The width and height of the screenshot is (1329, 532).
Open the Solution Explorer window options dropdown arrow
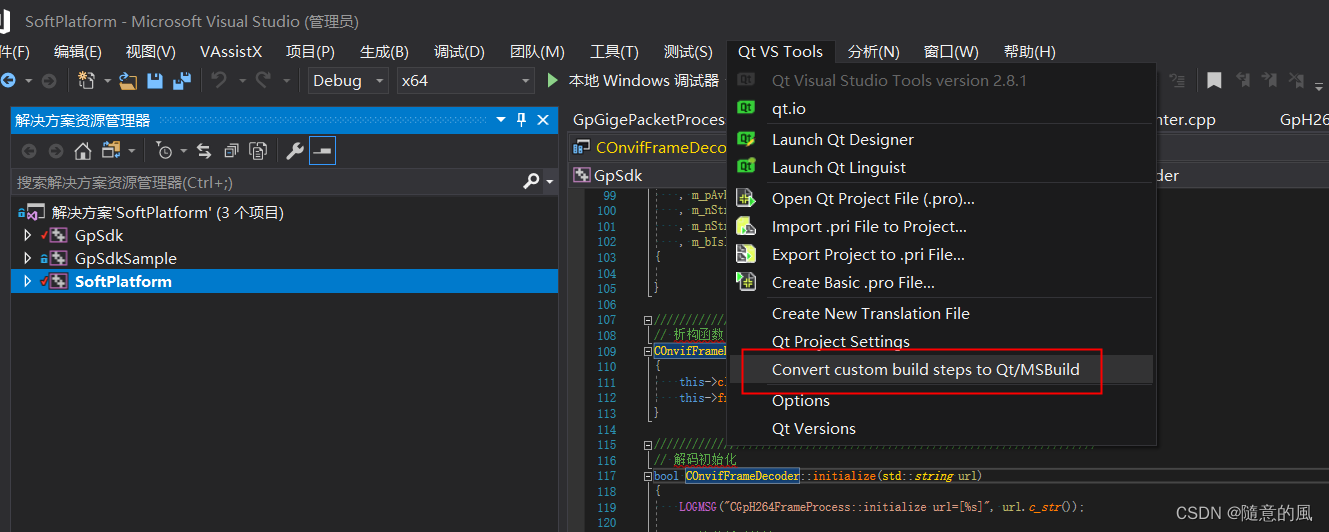coord(501,120)
